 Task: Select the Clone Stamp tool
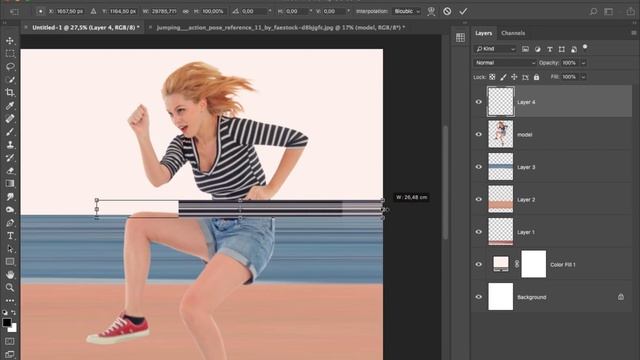10,145
